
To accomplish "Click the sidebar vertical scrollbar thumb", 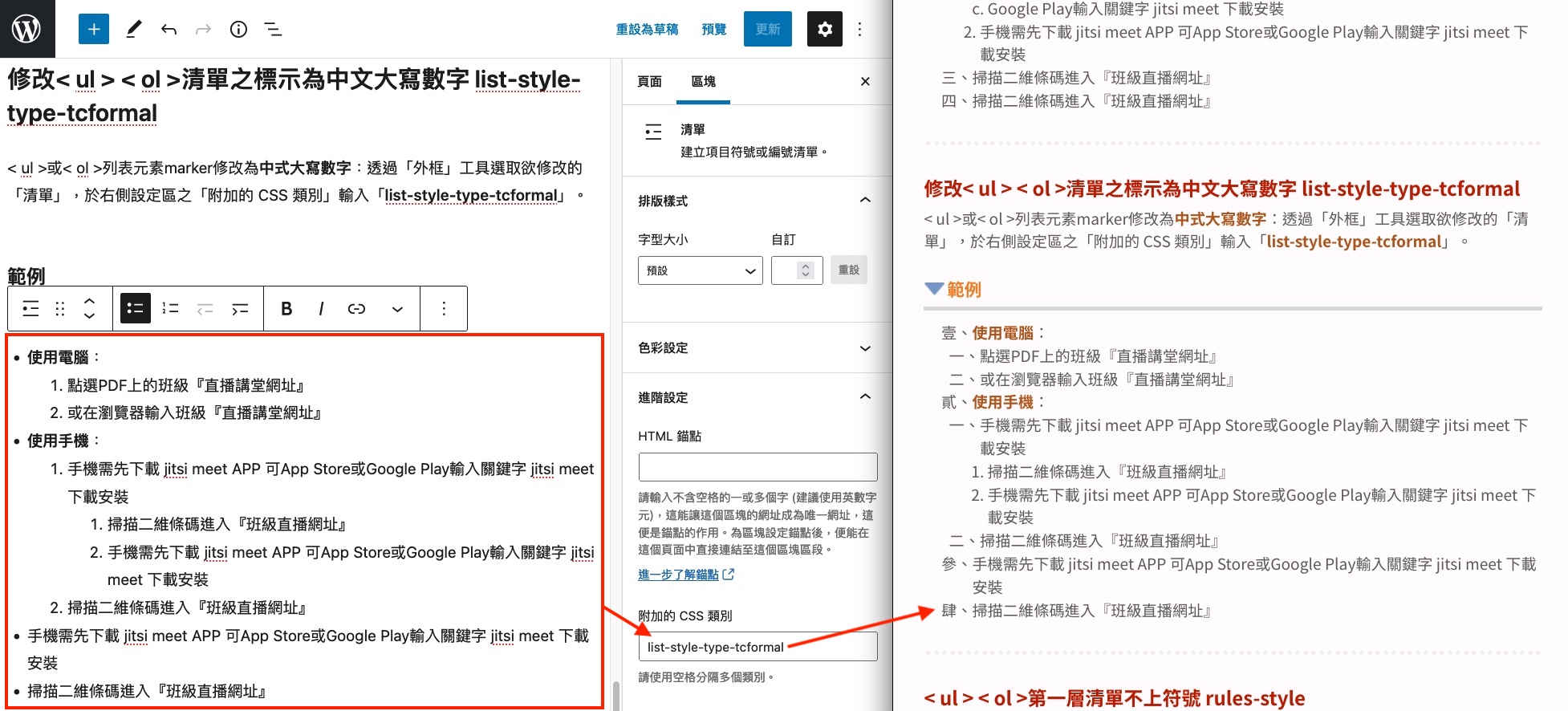I will pyautogui.click(x=615, y=695).
